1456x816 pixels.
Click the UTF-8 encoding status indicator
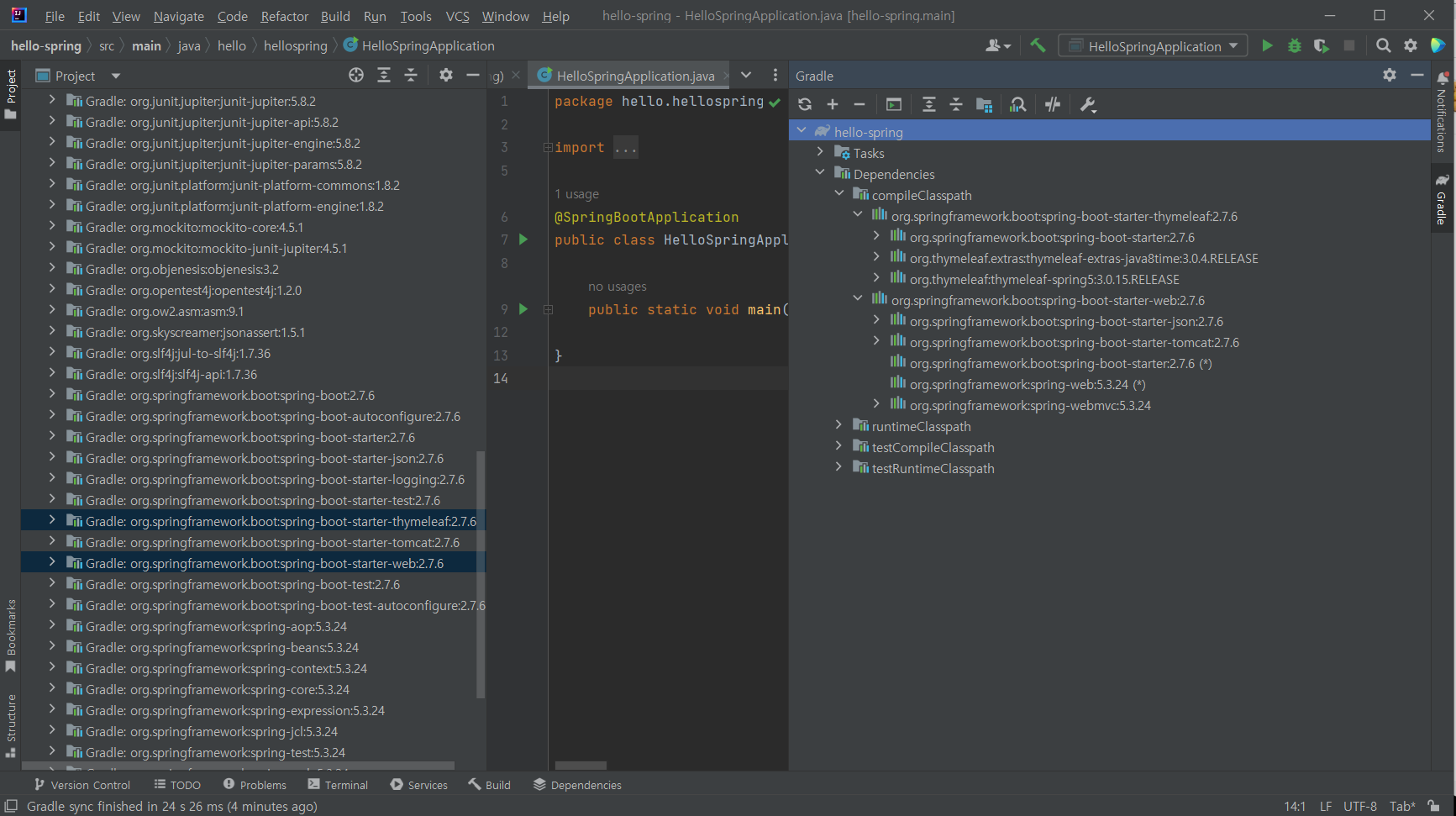[1359, 806]
